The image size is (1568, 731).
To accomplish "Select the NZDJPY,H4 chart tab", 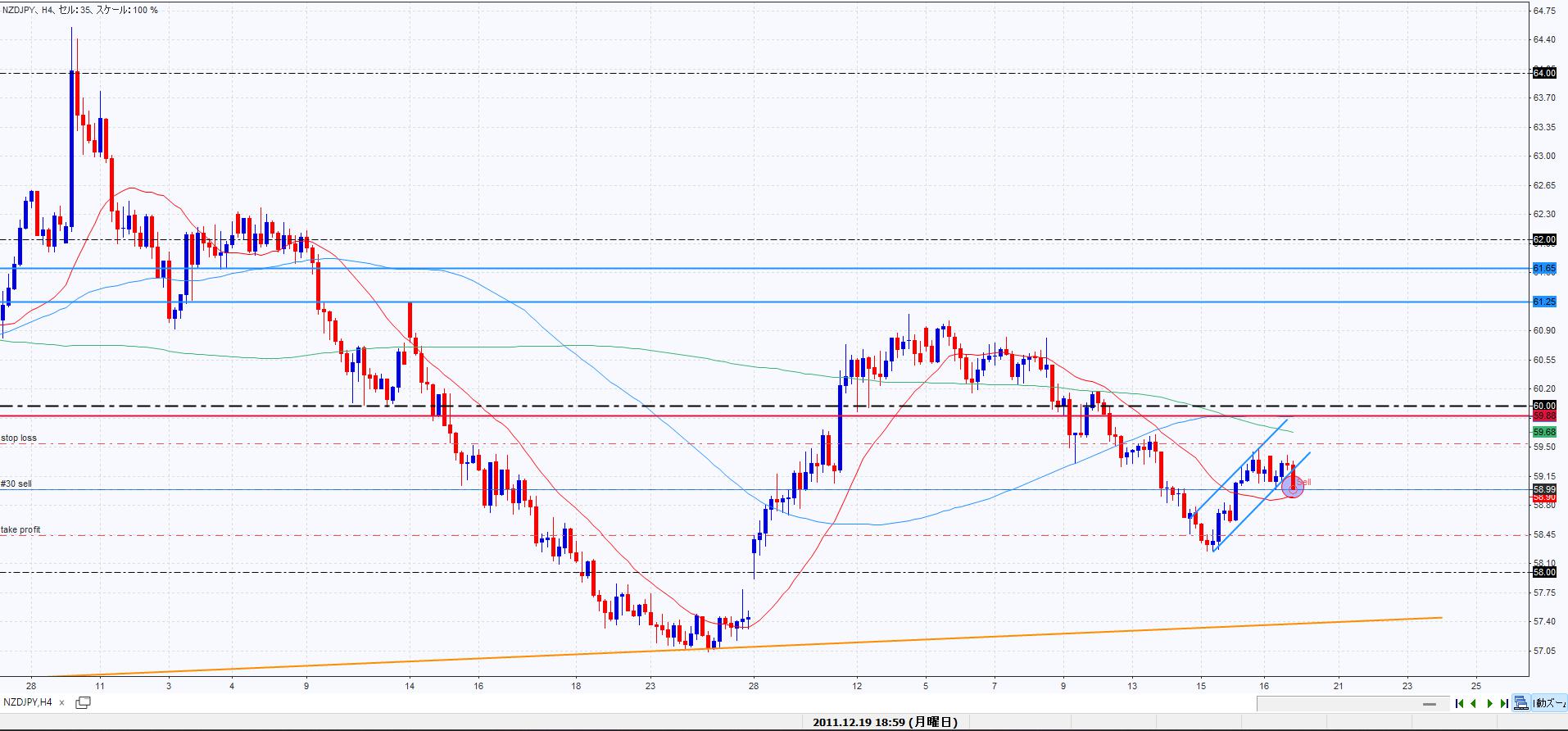I will point(28,702).
